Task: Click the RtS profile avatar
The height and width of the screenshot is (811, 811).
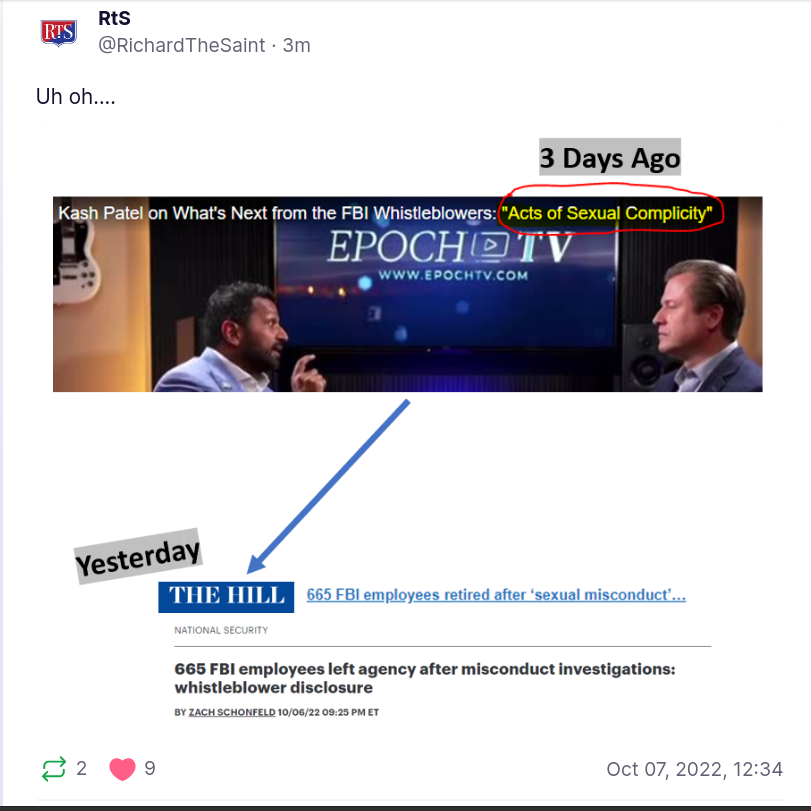Action: 59,33
